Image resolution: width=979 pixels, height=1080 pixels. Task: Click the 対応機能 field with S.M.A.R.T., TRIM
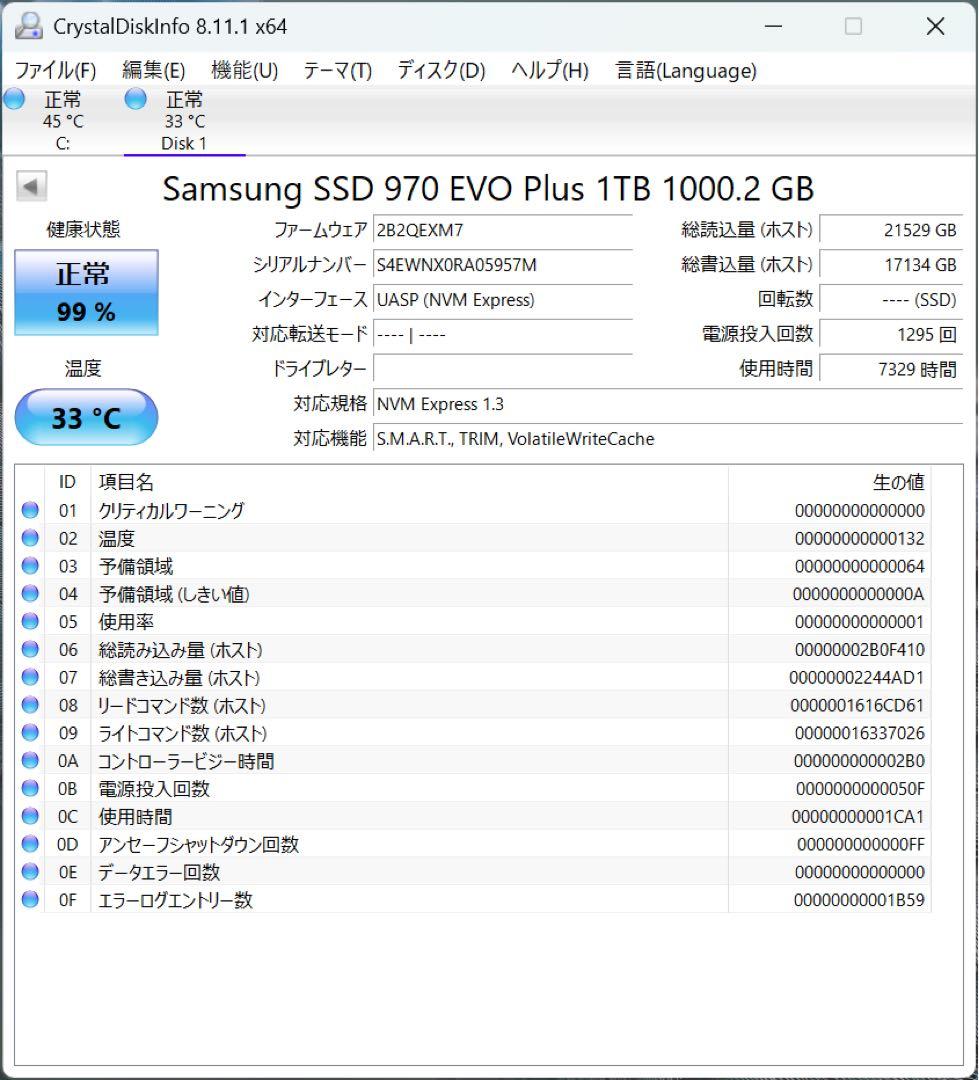pos(668,439)
